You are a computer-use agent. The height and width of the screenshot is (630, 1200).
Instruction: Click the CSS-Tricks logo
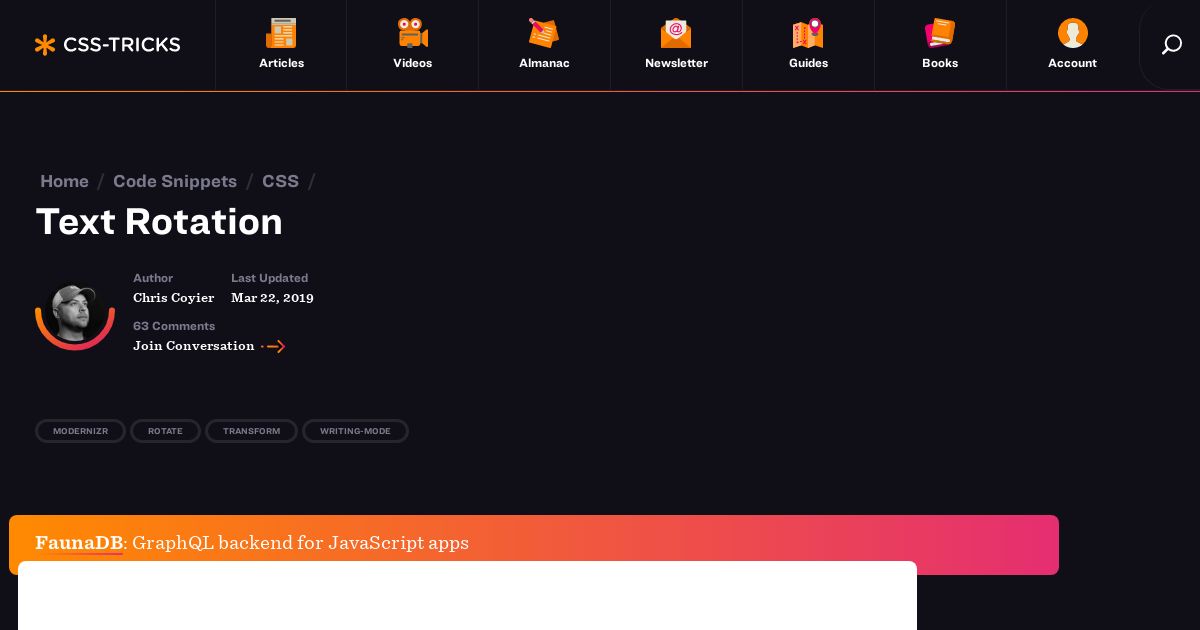(x=107, y=44)
